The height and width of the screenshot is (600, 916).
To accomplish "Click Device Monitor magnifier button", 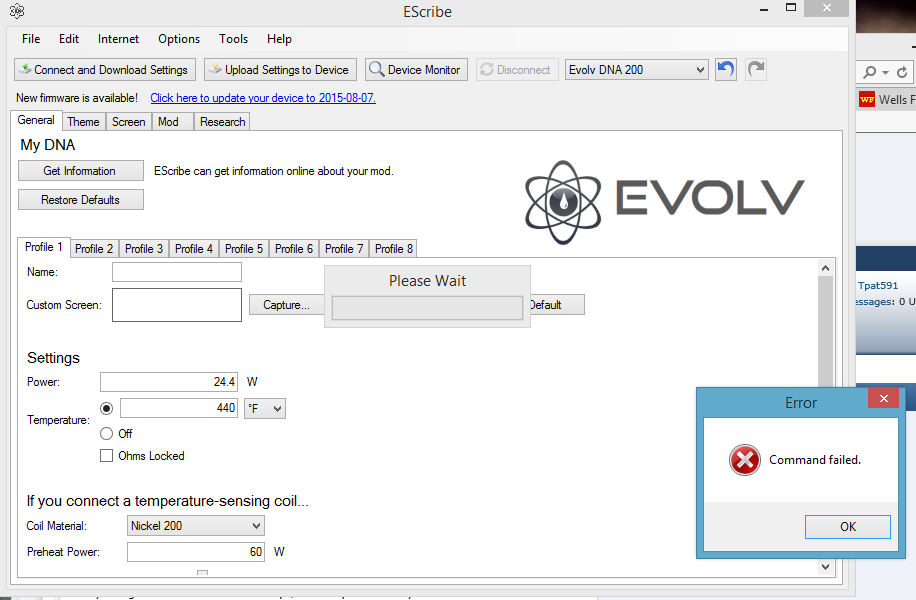I will click(x=416, y=70).
